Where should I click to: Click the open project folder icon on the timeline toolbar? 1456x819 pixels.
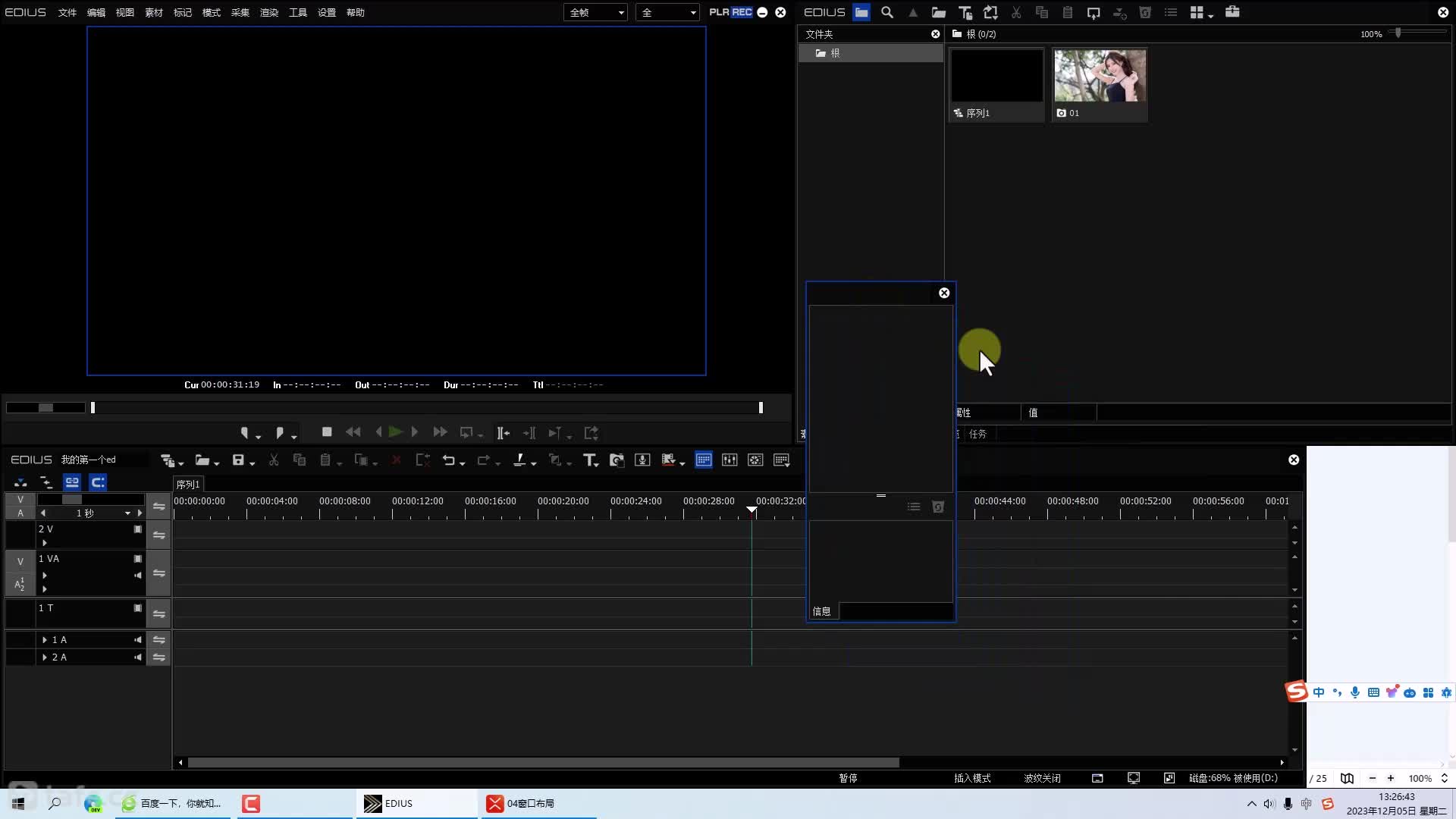point(202,460)
